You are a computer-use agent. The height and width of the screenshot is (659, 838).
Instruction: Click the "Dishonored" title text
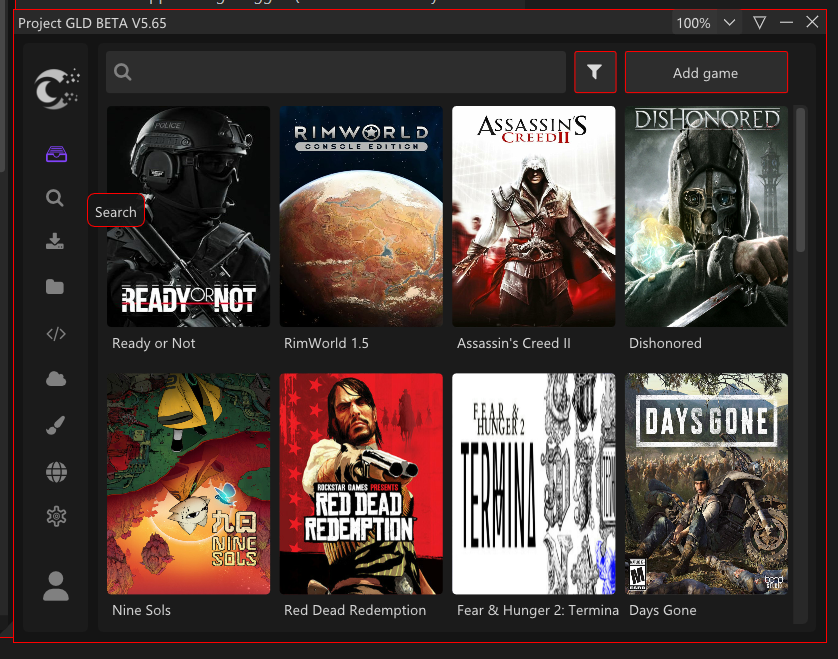665,343
